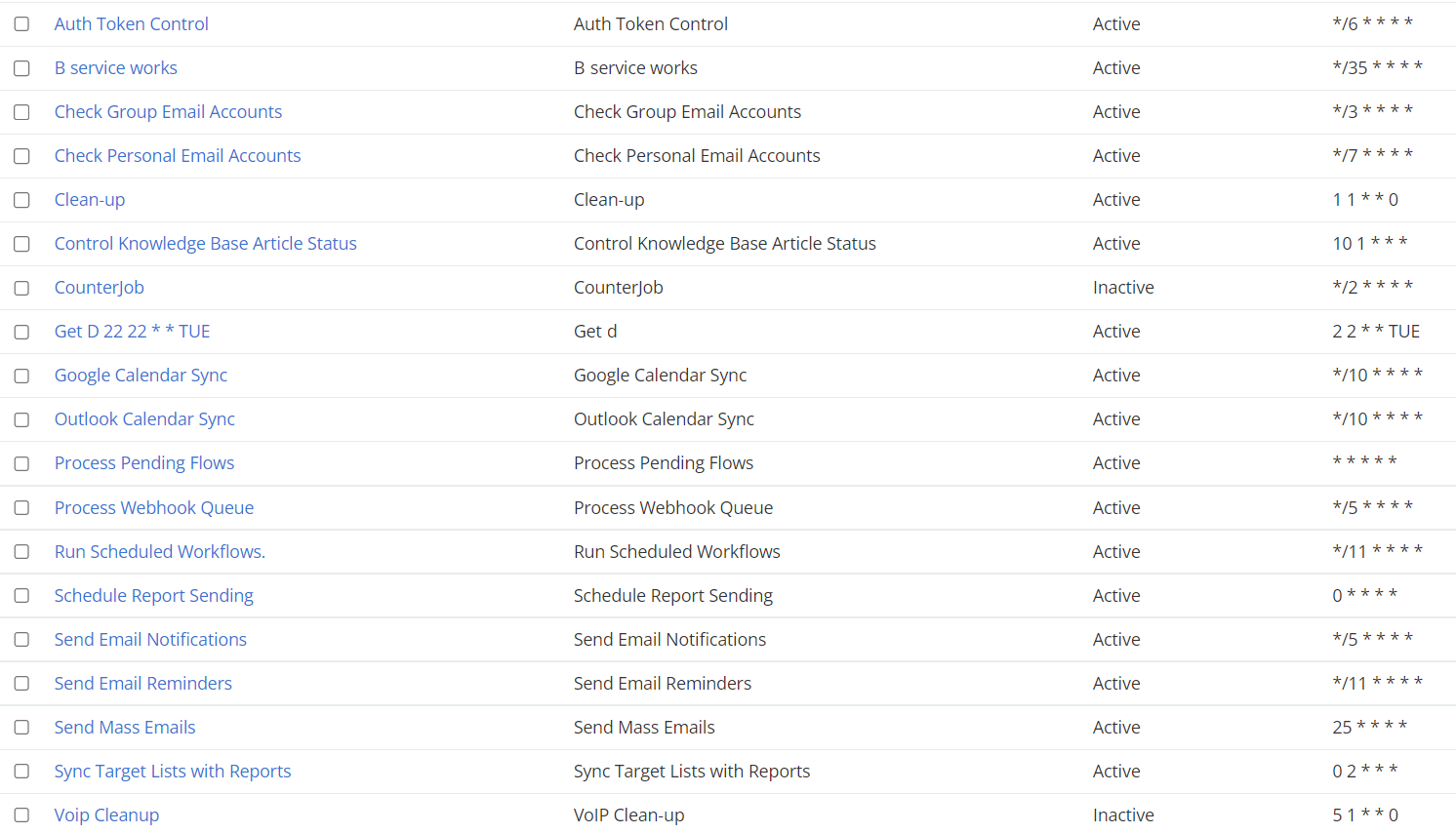Open the Get D 22 22 TUE job
This screenshot has width=1456, height=834.
point(132,332)
